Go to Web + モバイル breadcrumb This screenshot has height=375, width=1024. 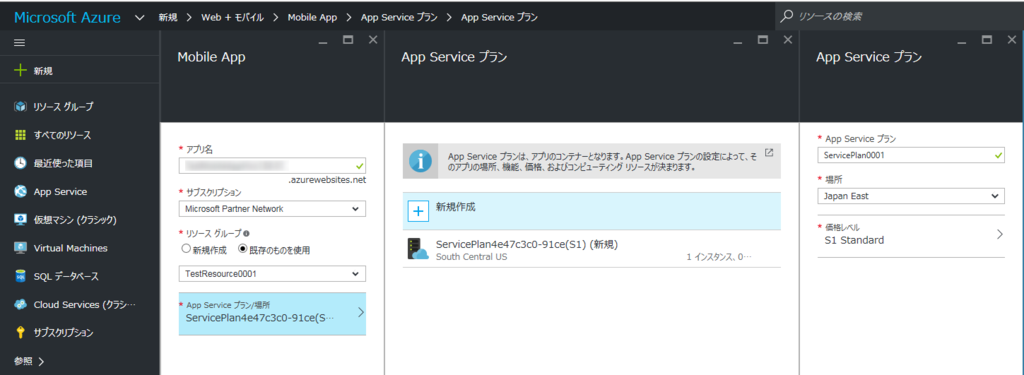click(232, 17)
